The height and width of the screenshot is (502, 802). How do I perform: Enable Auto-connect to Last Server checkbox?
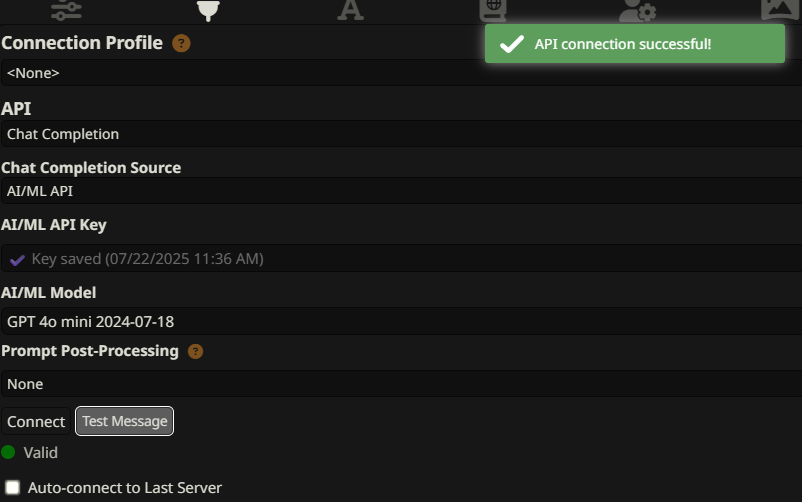tap(13, 488)
